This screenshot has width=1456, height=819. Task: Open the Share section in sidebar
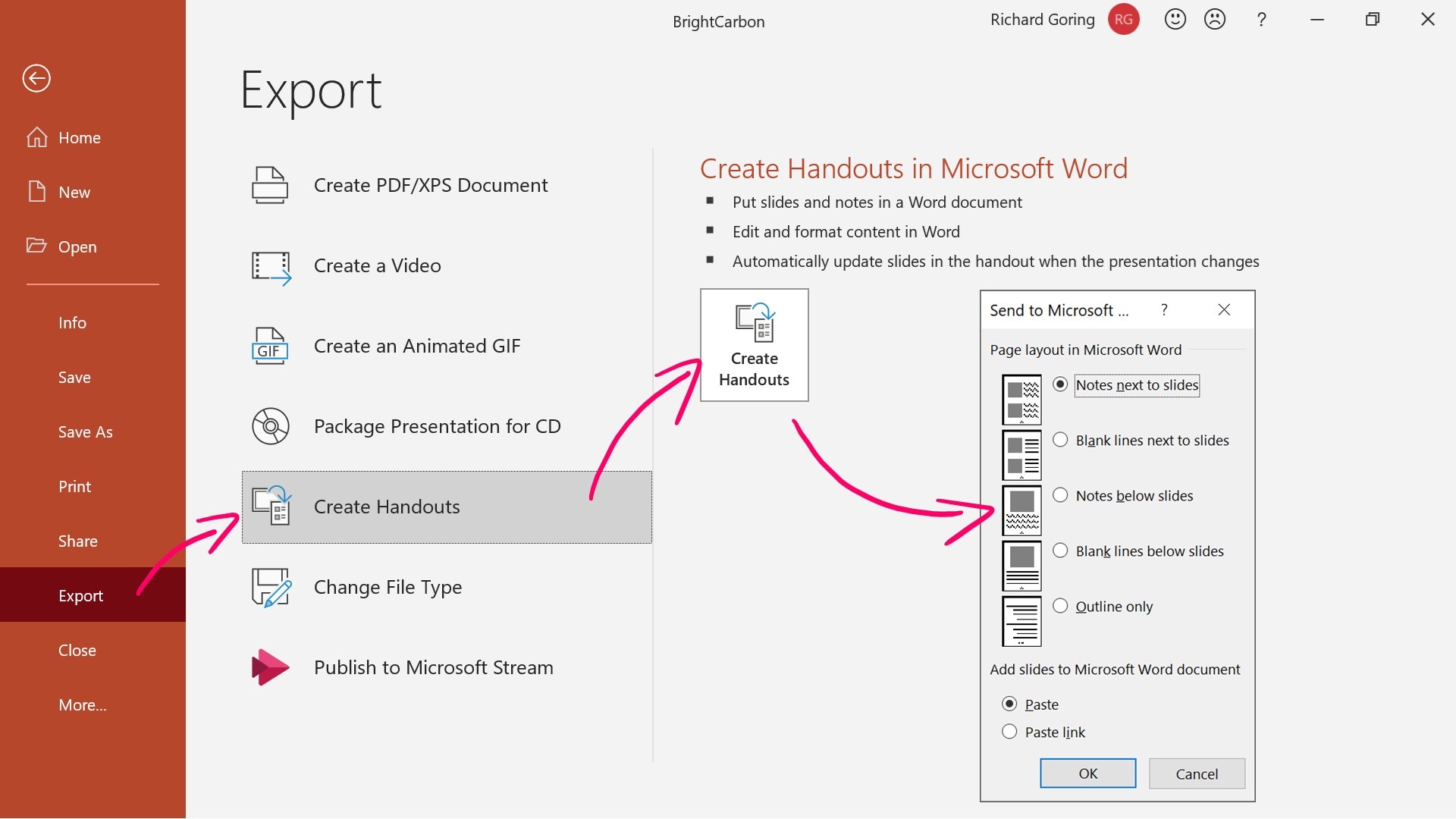78,541
